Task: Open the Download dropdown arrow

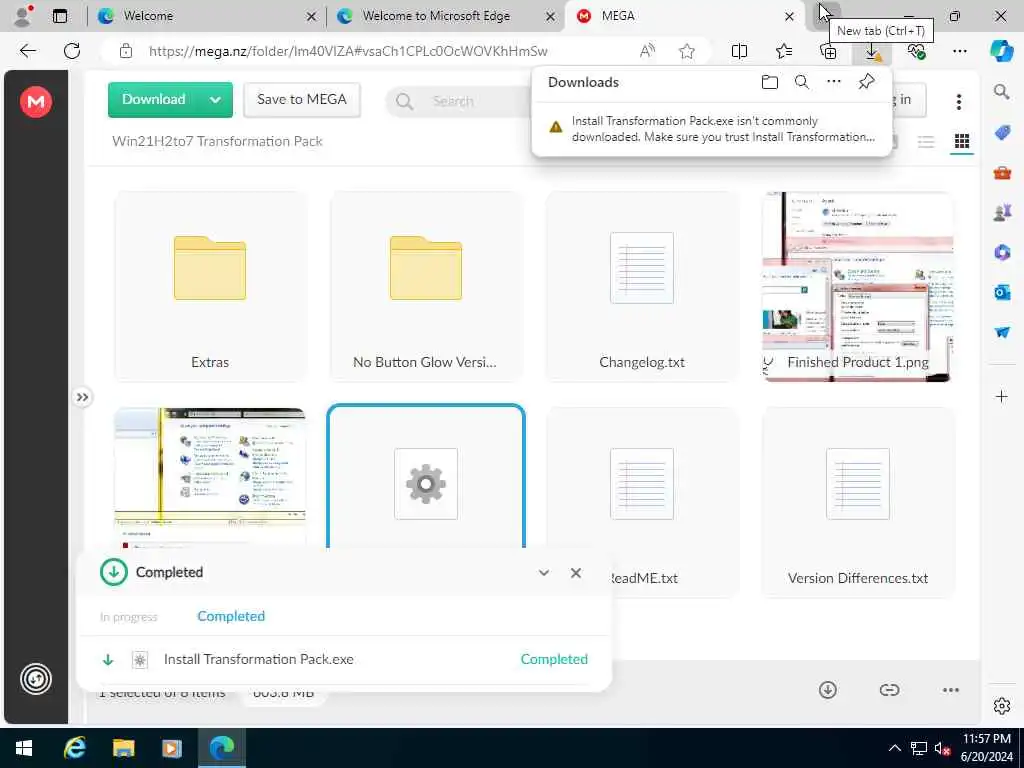Action: pos(216,100)
